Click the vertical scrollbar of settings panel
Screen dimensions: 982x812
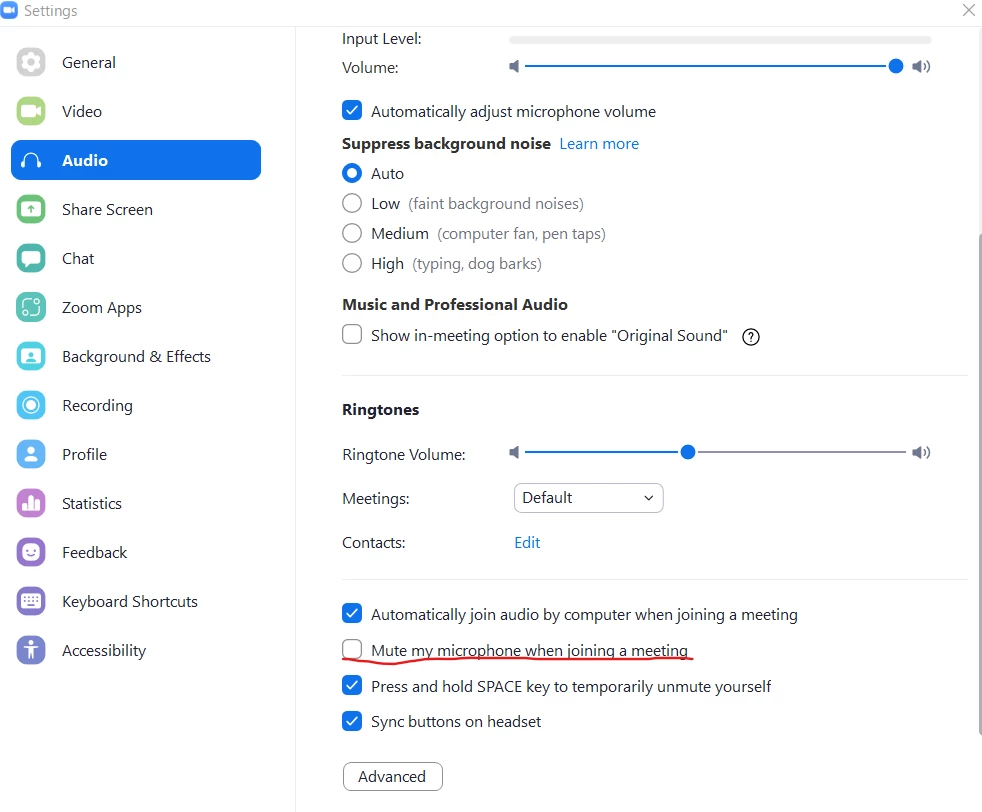pyautogui.click(x=979, y=483)
